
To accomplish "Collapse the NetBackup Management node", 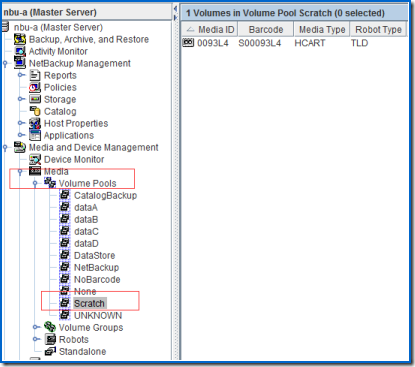I will pyautogui.click(x=5, y=63).
